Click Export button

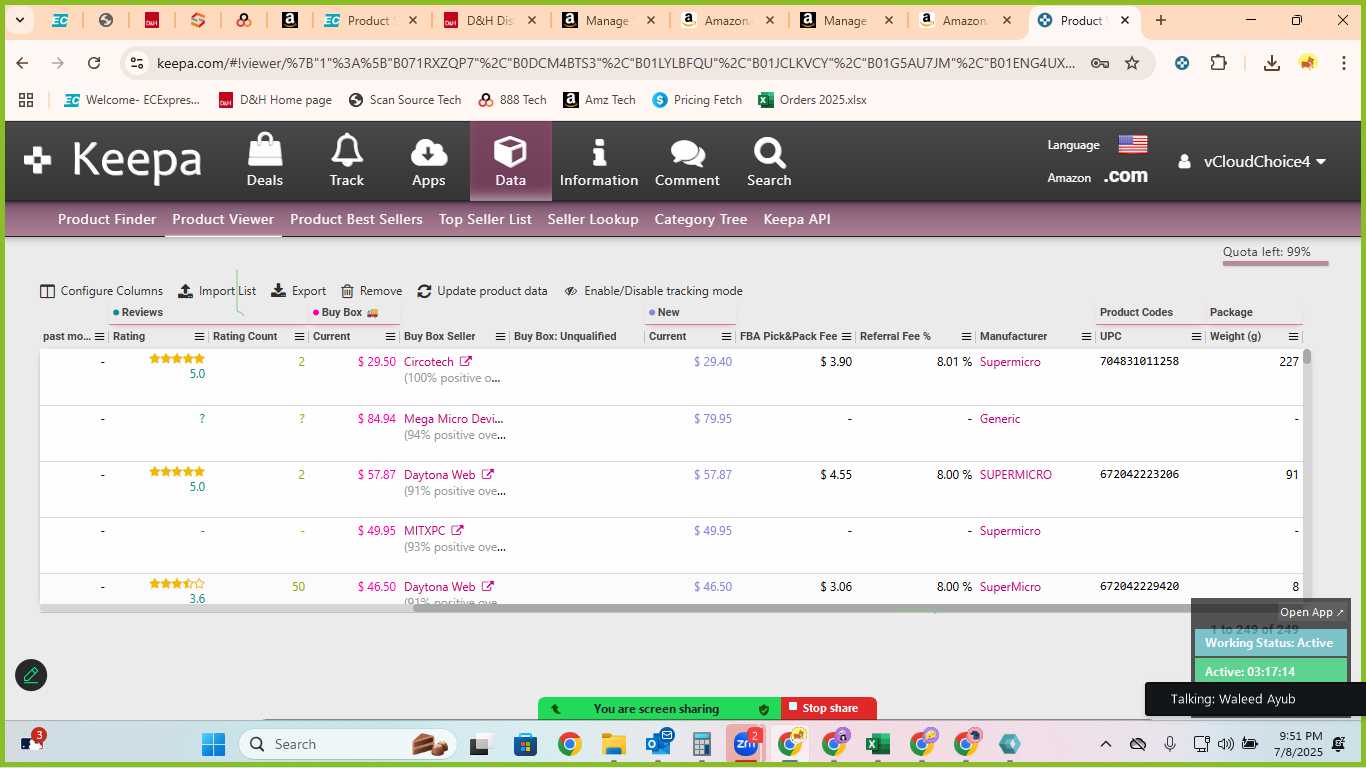pos(299,291)
